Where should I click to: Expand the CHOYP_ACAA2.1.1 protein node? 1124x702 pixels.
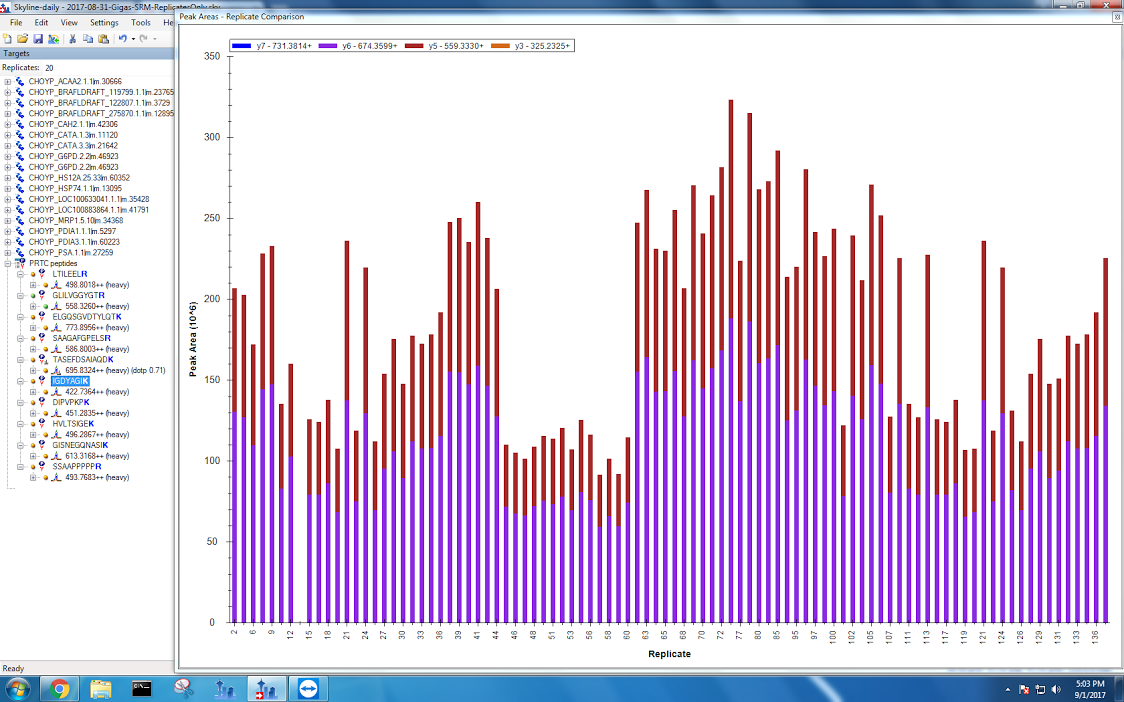[8, 81]
